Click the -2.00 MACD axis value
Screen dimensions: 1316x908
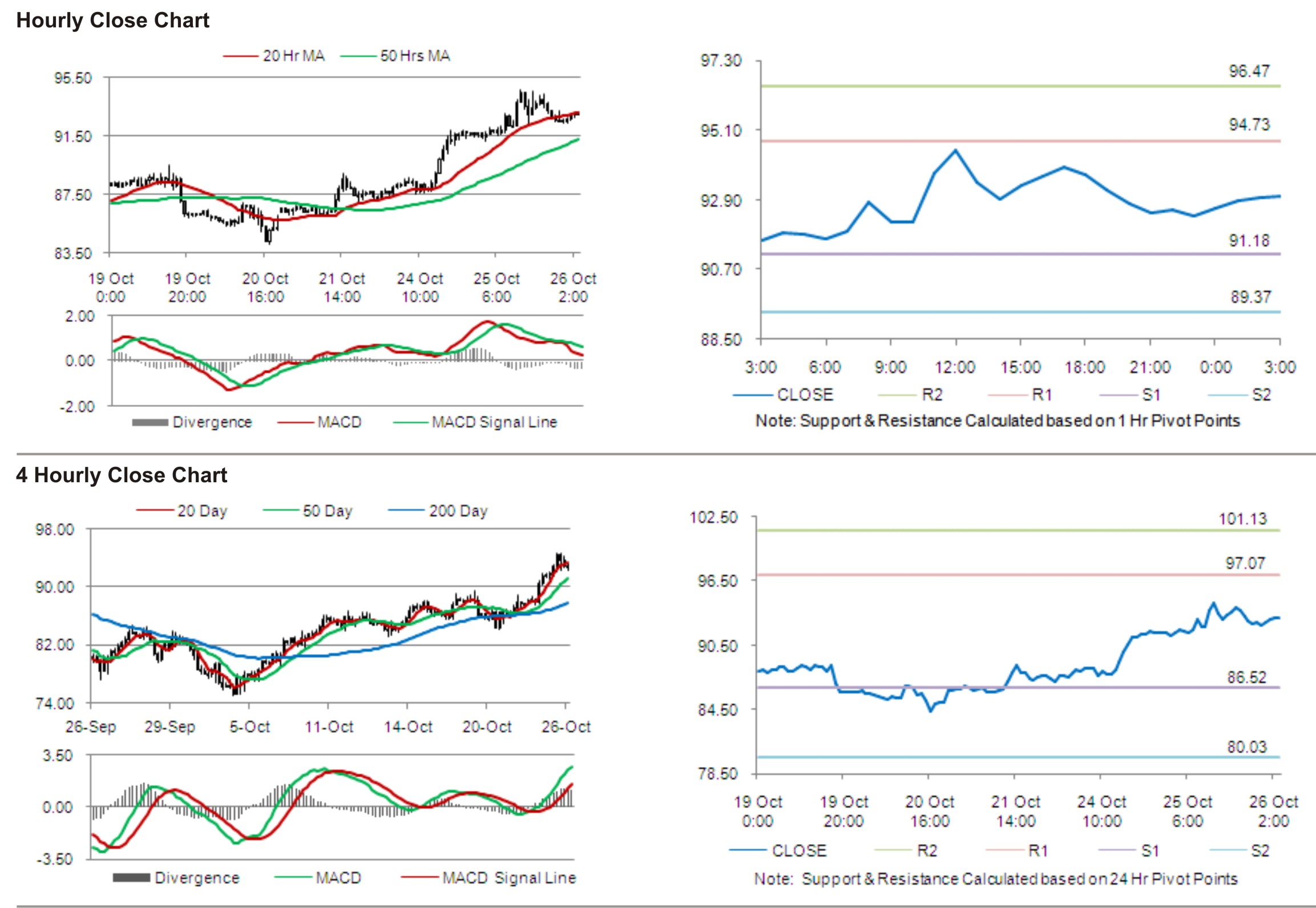(77, 407)
